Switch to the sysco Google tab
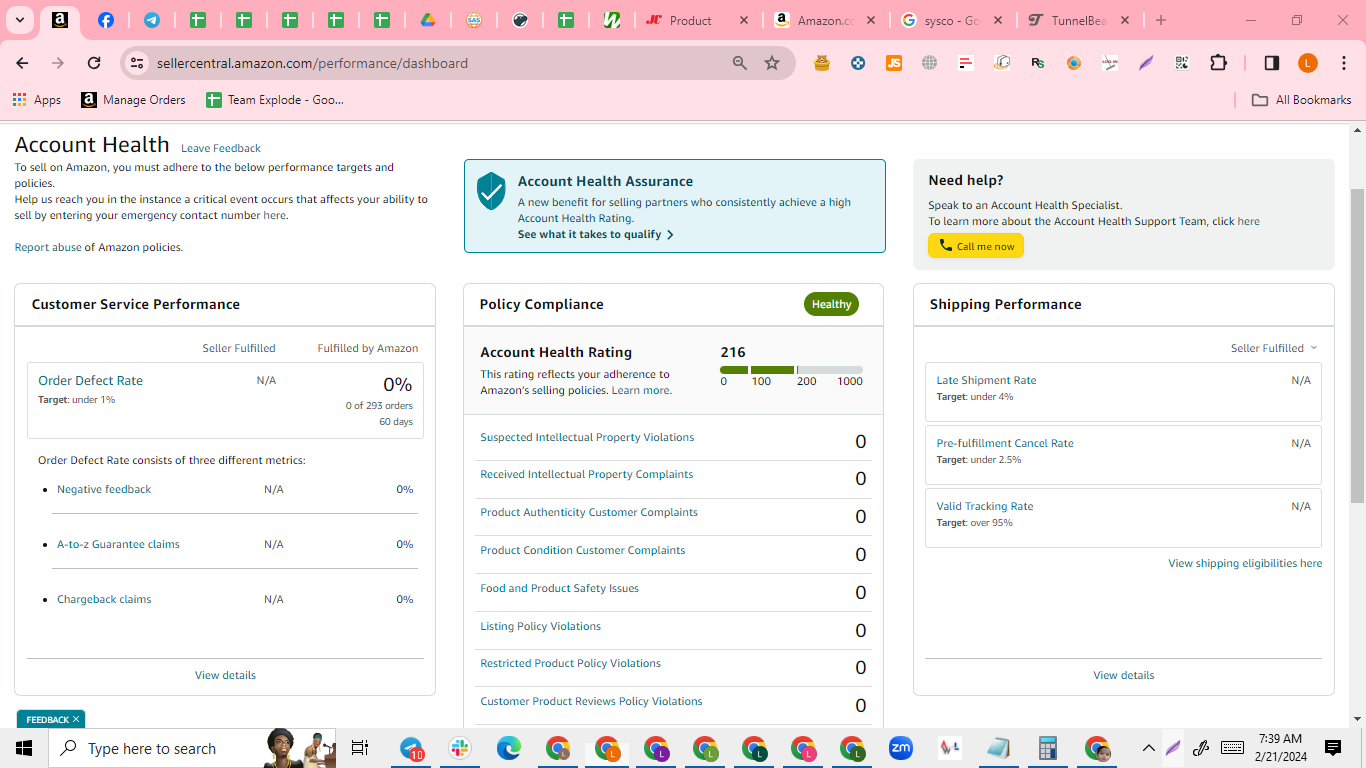 pos(952,20)
